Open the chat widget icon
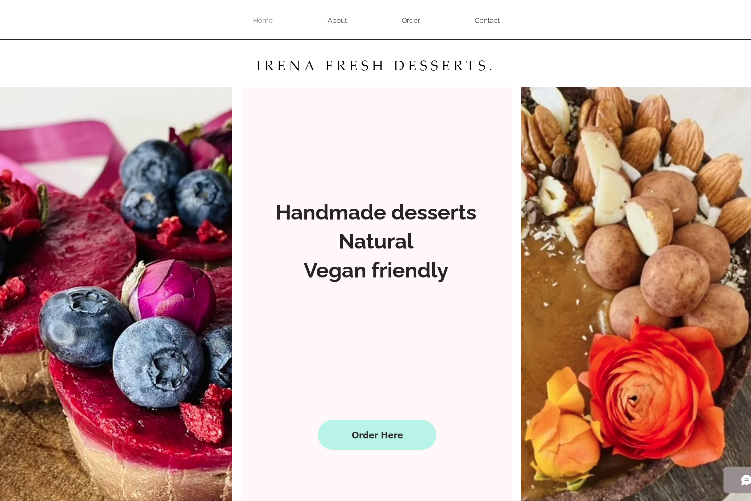Screen dimensions: 751x501 click(x=739, y=479)
